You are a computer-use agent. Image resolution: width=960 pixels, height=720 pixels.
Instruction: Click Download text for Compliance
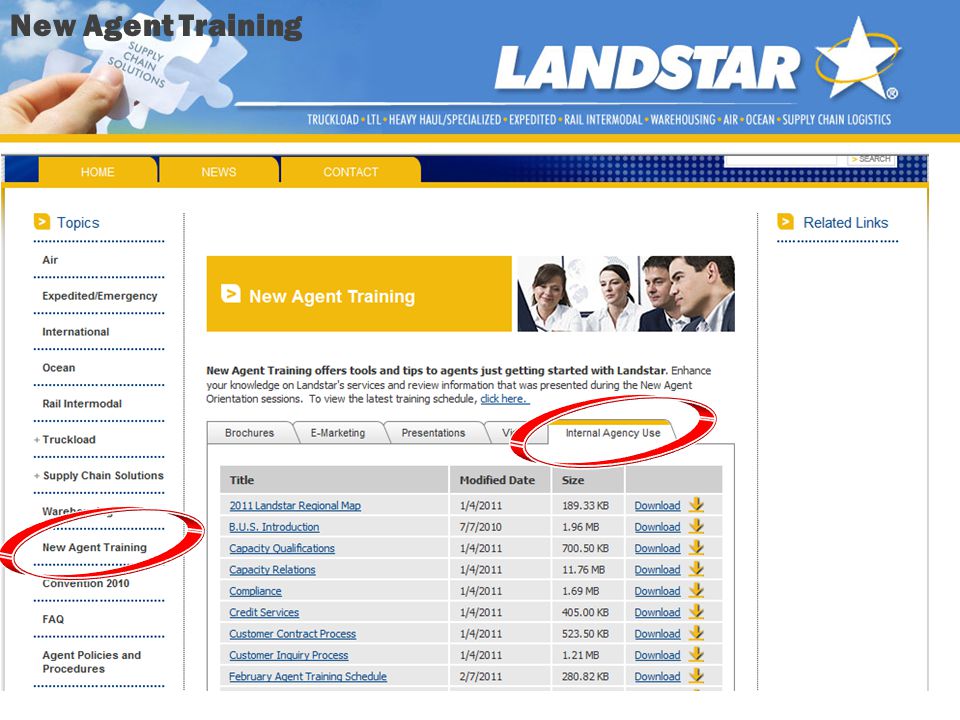coord(657,591)
